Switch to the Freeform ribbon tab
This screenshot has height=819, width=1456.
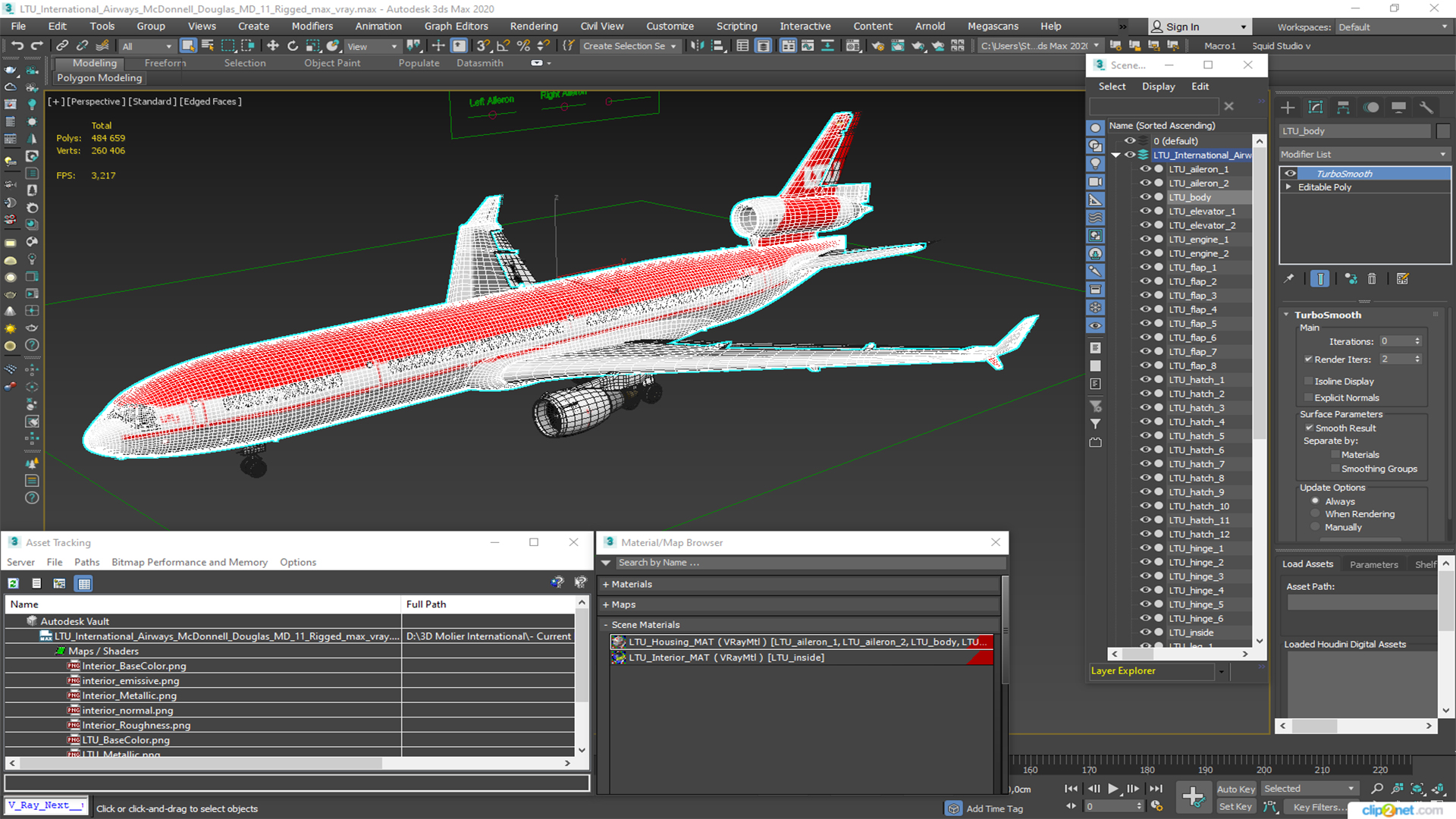coord(165,63)
